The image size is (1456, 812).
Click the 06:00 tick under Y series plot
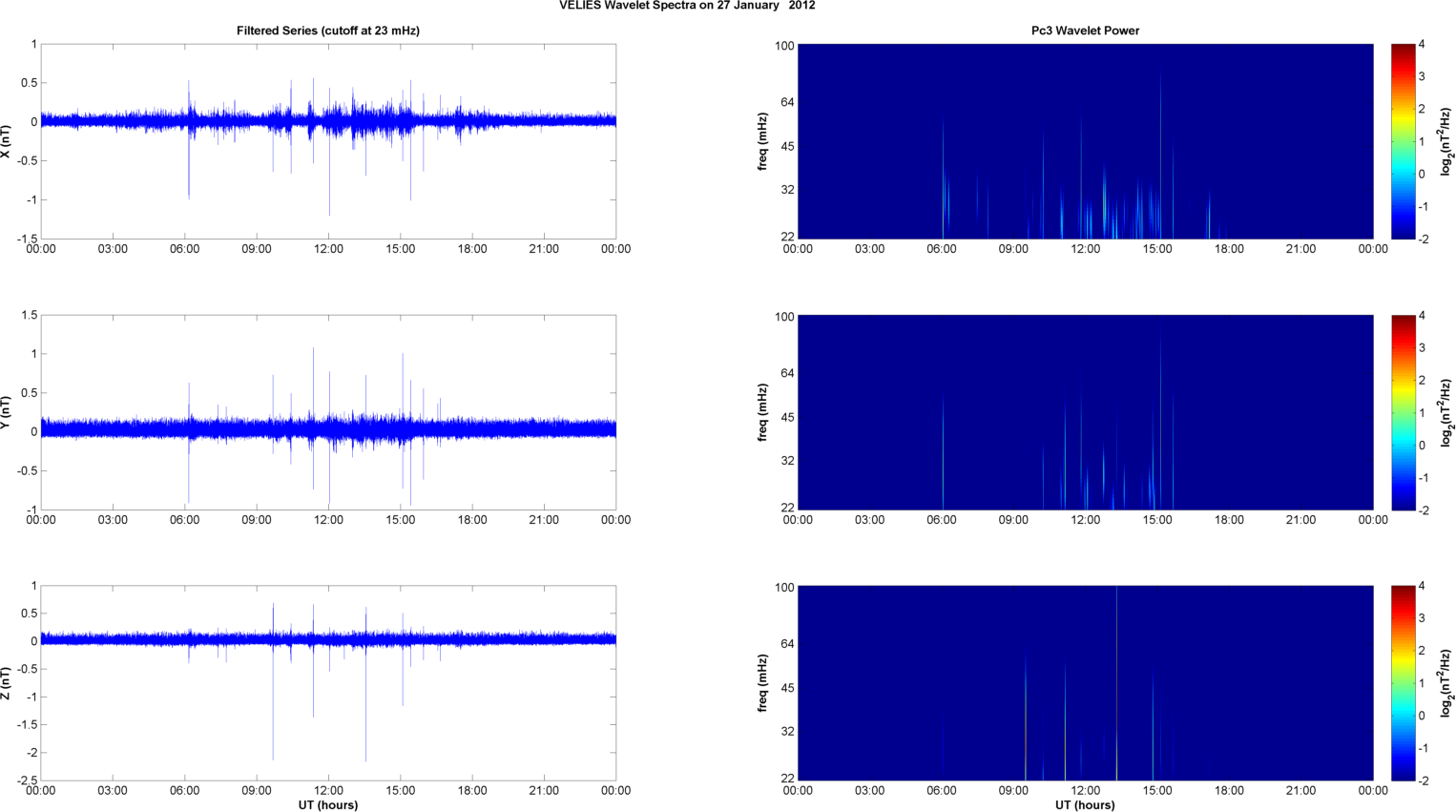tap(185, 520)
